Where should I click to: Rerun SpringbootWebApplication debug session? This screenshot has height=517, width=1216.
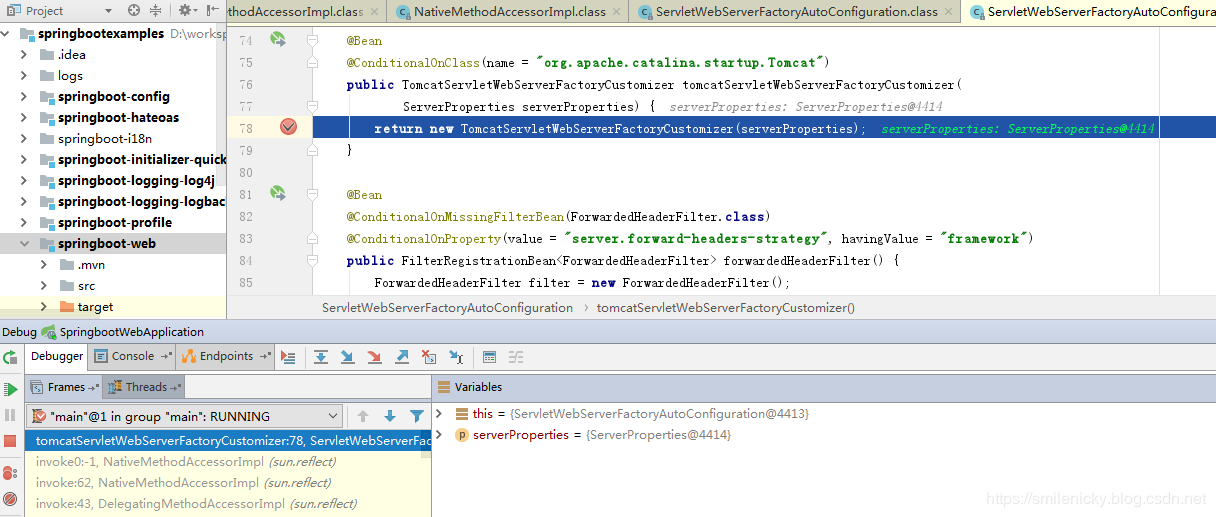(10, 357)
